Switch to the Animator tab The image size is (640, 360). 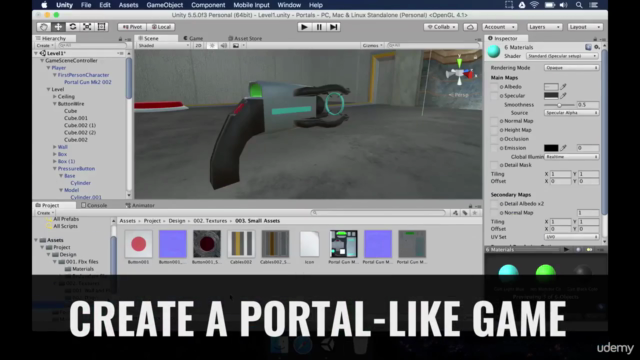coord(140,205)
